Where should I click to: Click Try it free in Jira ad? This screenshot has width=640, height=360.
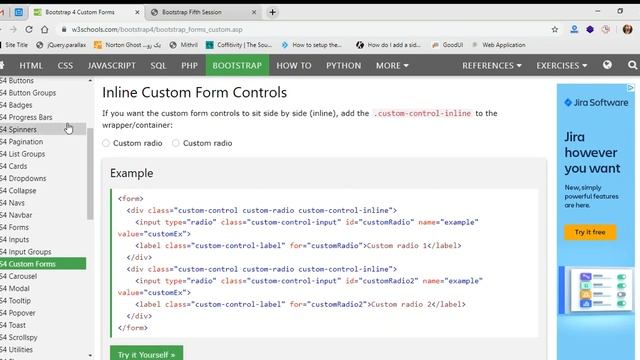pyautogui.click(x=590, y=232)
